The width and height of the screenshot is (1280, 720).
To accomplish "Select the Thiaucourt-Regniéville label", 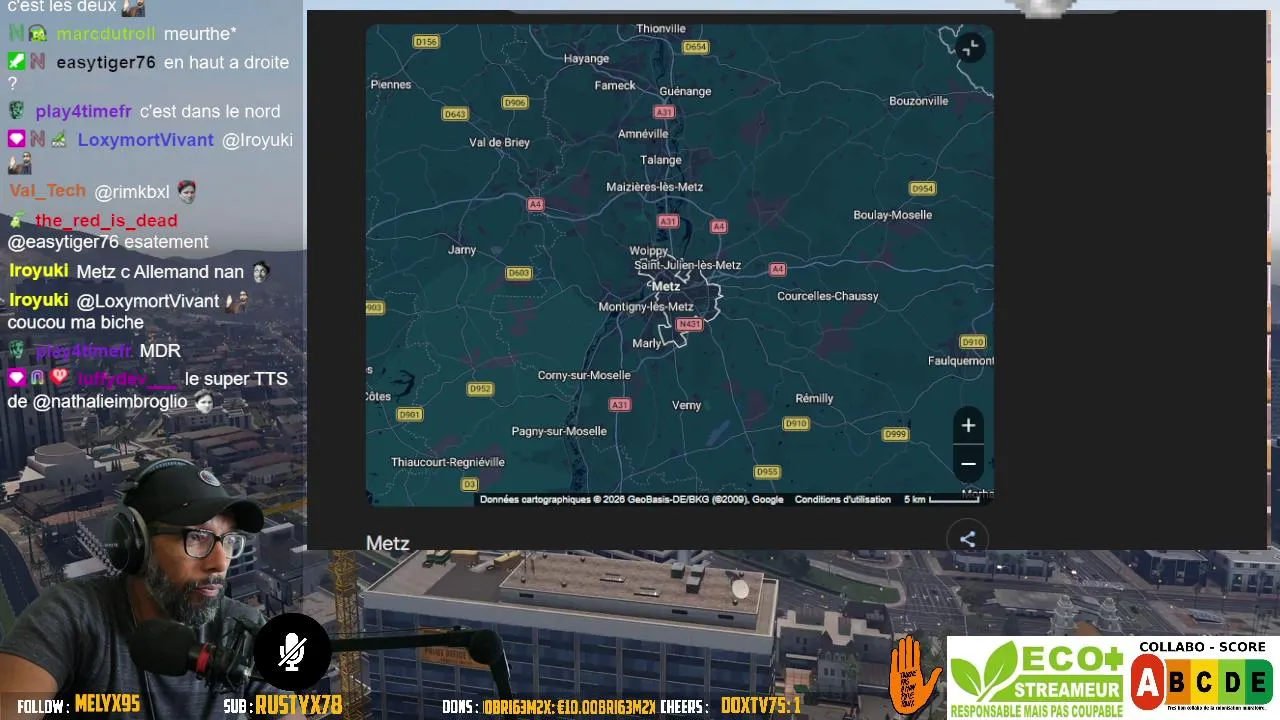I will click(x=448, y=462).
